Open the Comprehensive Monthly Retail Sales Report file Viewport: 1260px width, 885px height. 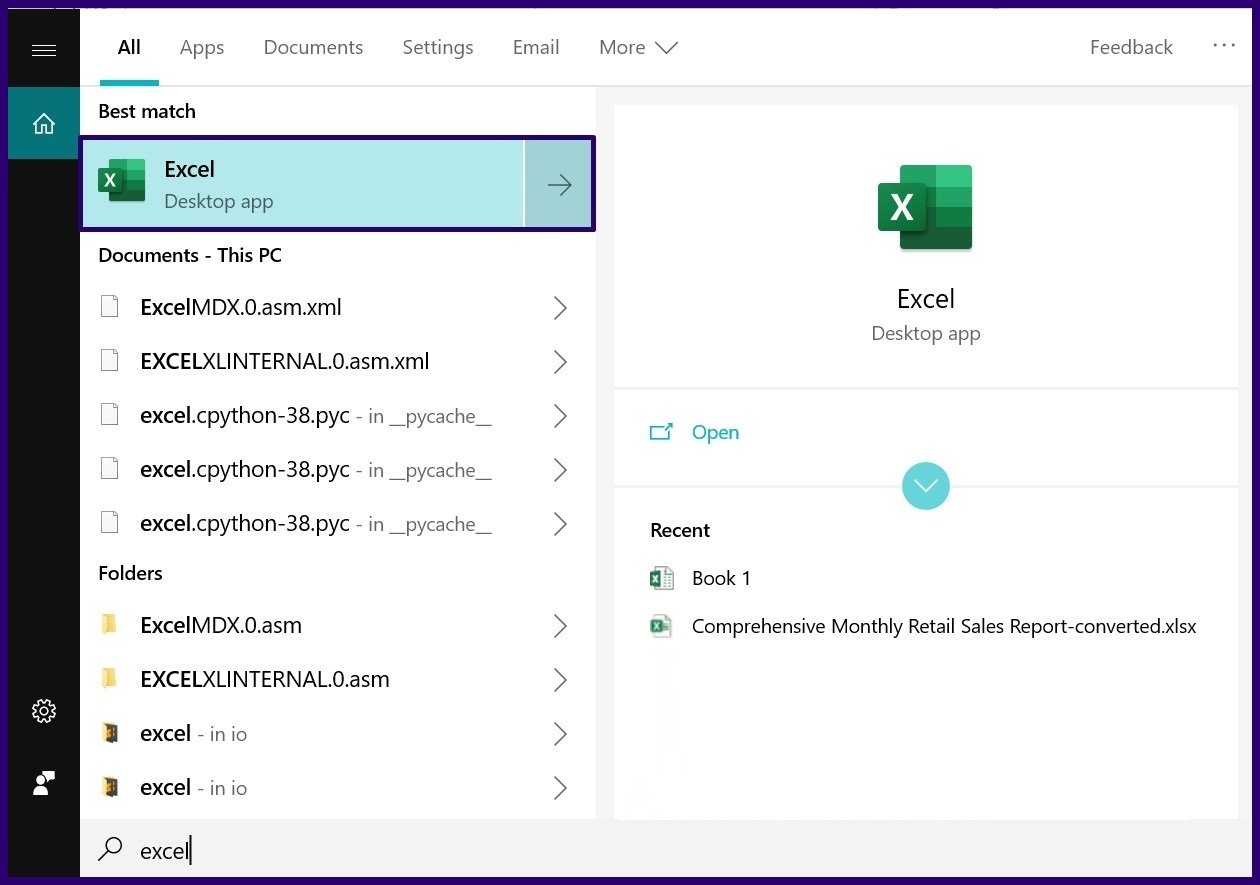click(x=943, y=627)
